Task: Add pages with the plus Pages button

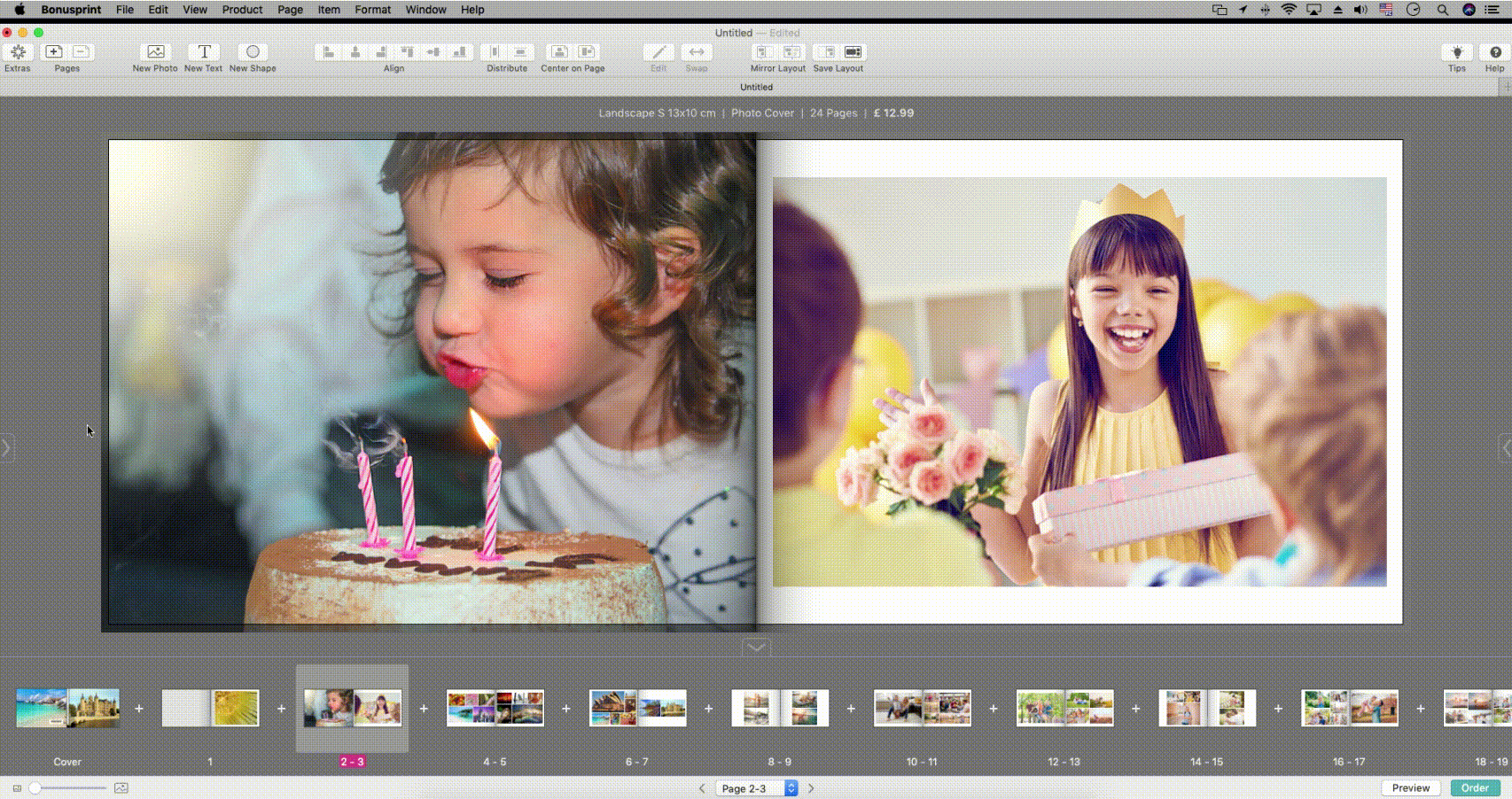Action: pyautogui.click(x=54, y=52)
